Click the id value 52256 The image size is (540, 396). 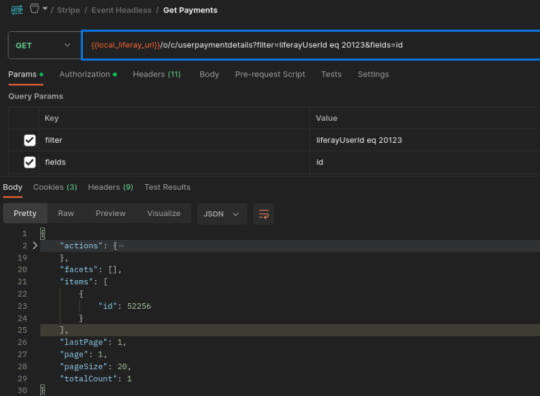(x=139, y=306)
